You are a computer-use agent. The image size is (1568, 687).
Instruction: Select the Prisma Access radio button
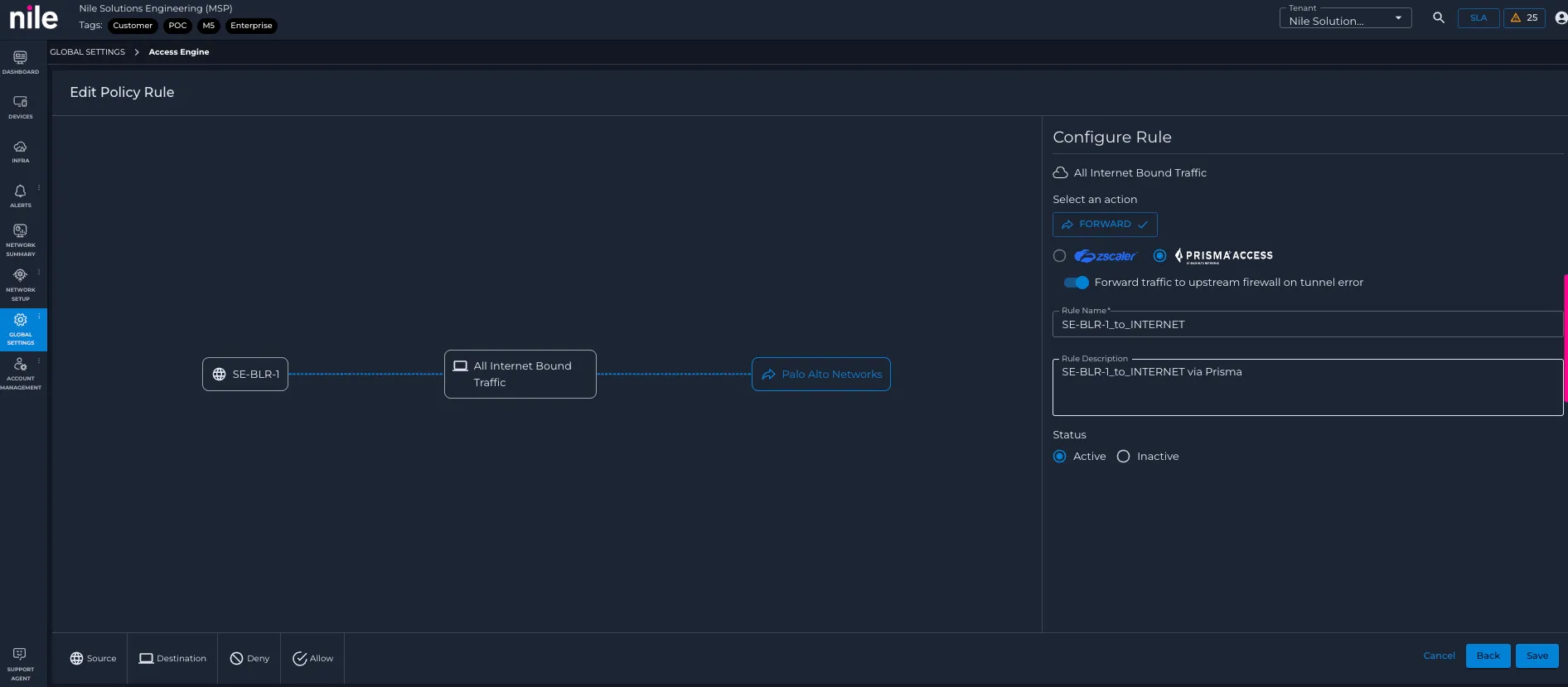point(1159,256)
